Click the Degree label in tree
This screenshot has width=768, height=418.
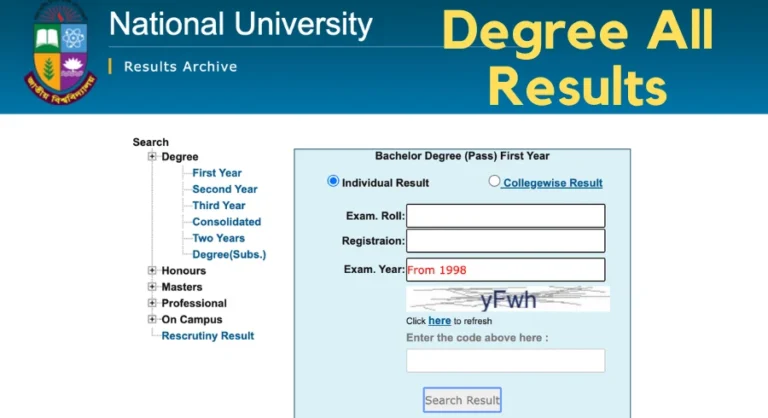180,157
